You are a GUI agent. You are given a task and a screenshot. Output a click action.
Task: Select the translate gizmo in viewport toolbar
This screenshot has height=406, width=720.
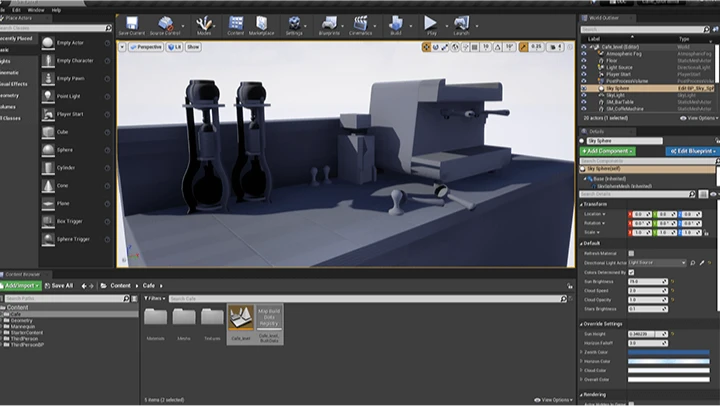click(426, 47)
